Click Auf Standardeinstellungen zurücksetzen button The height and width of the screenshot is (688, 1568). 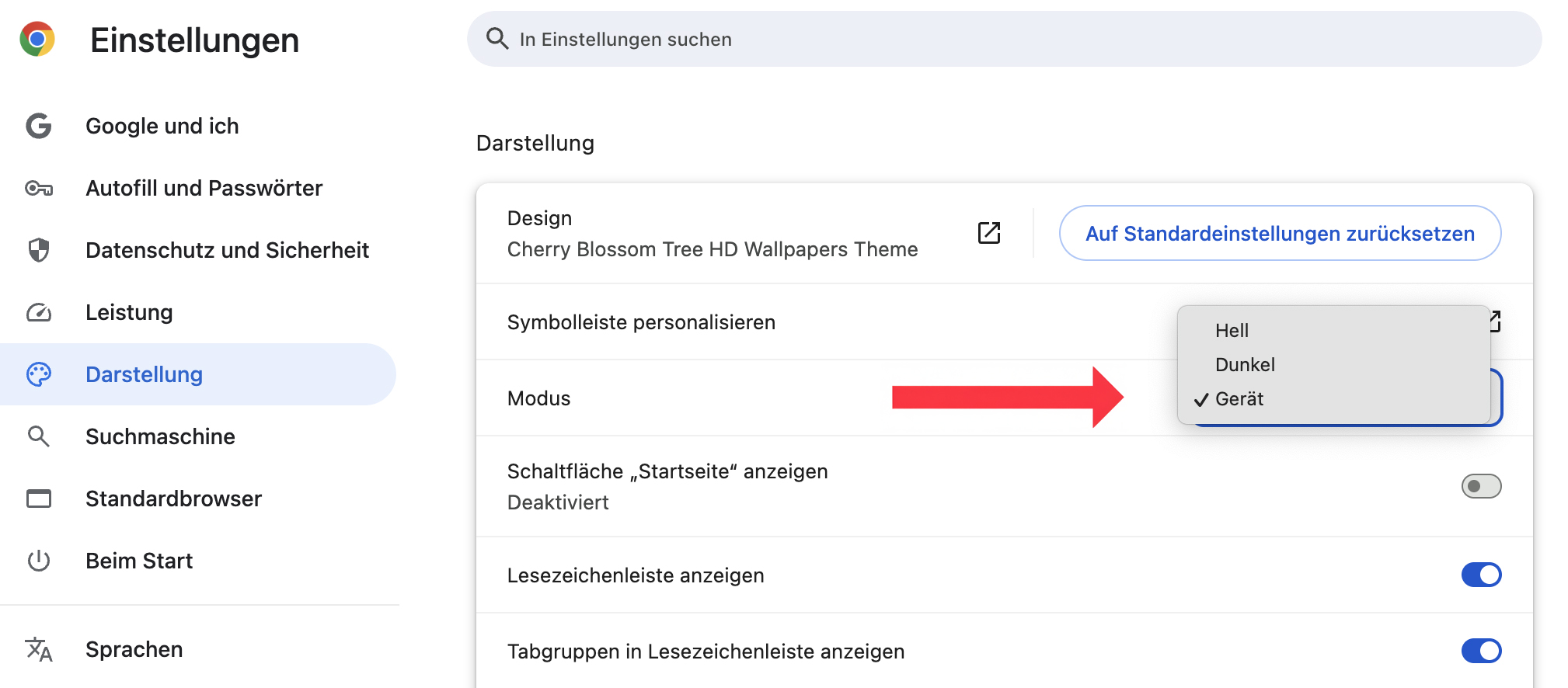pyautogui.click(x=1280, y=233)
